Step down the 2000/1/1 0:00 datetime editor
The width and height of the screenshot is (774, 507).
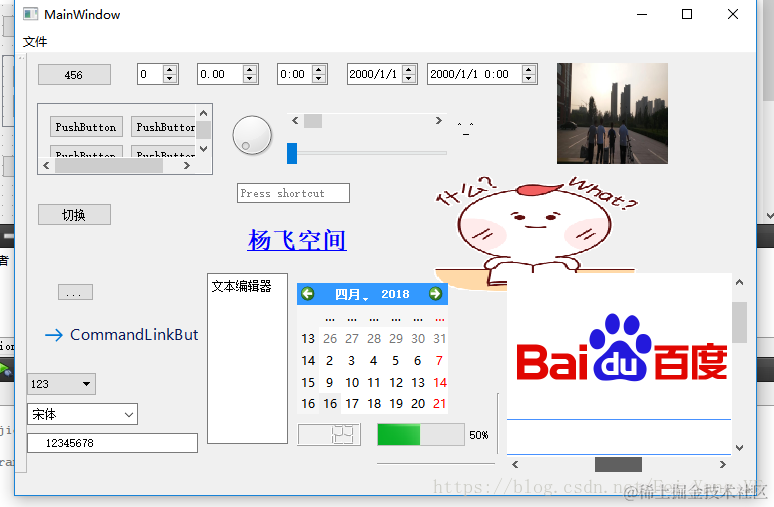pos(529,78)
